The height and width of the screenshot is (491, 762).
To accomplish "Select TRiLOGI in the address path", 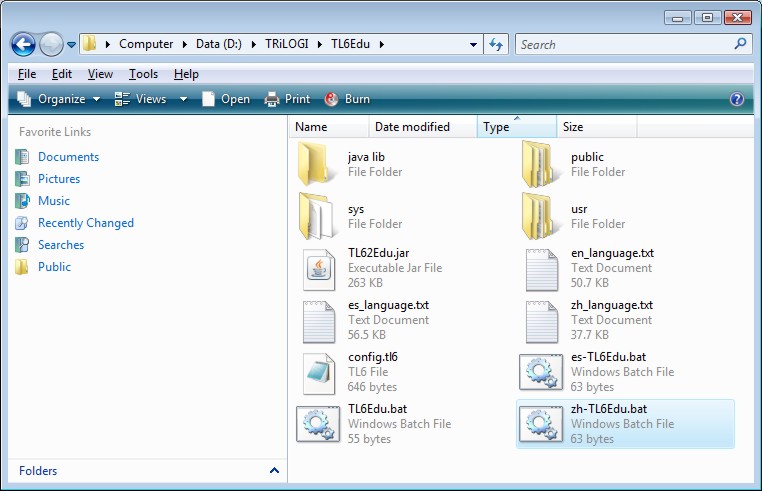I will [287, 44].
